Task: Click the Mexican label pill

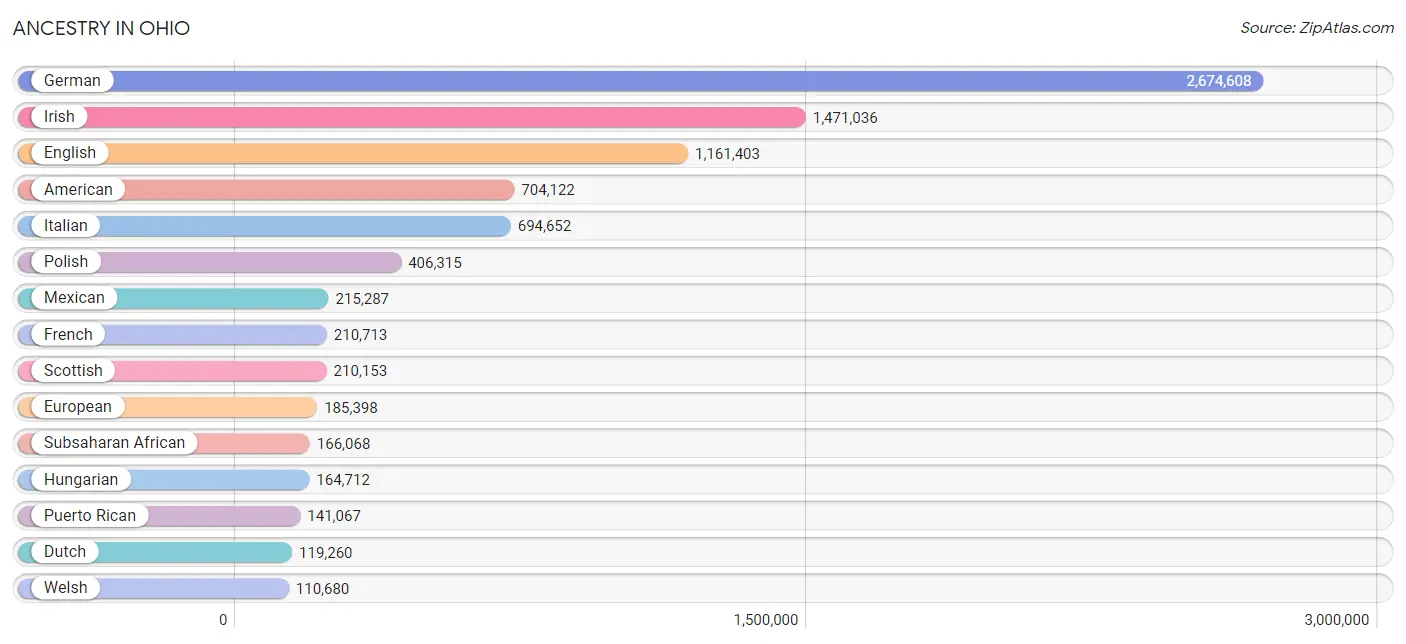Action: pyautogui.click(x=74, y=298)
